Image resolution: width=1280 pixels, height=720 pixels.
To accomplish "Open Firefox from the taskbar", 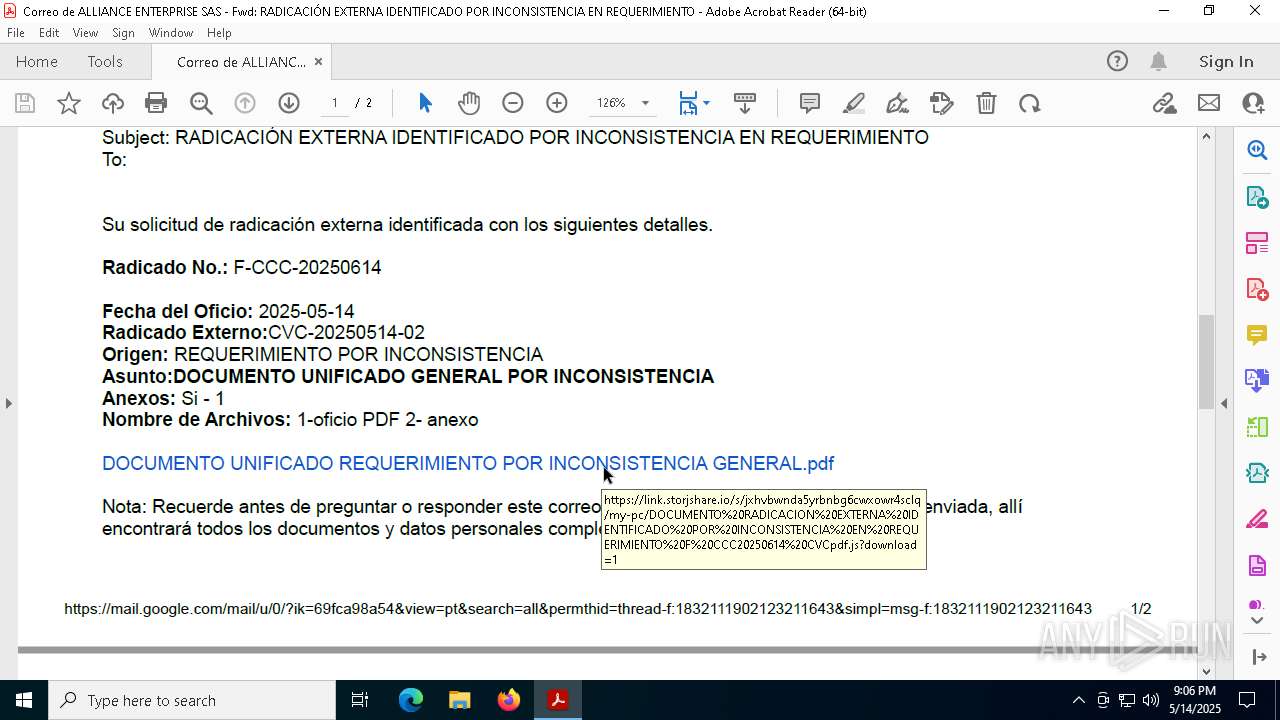I will pos(508,700).
